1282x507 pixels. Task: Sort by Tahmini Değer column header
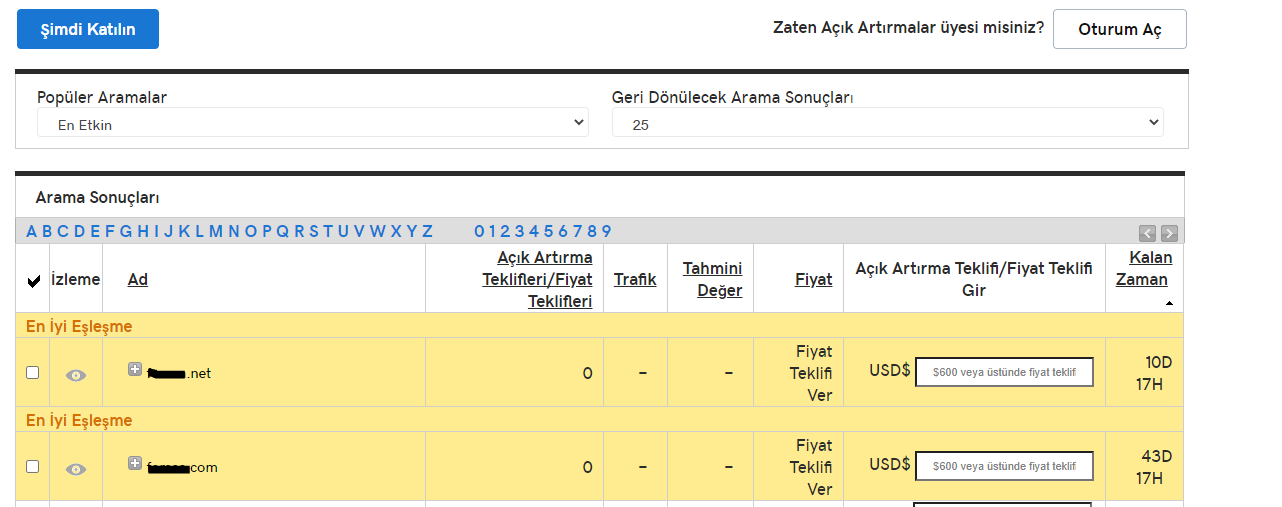[713, 279]
